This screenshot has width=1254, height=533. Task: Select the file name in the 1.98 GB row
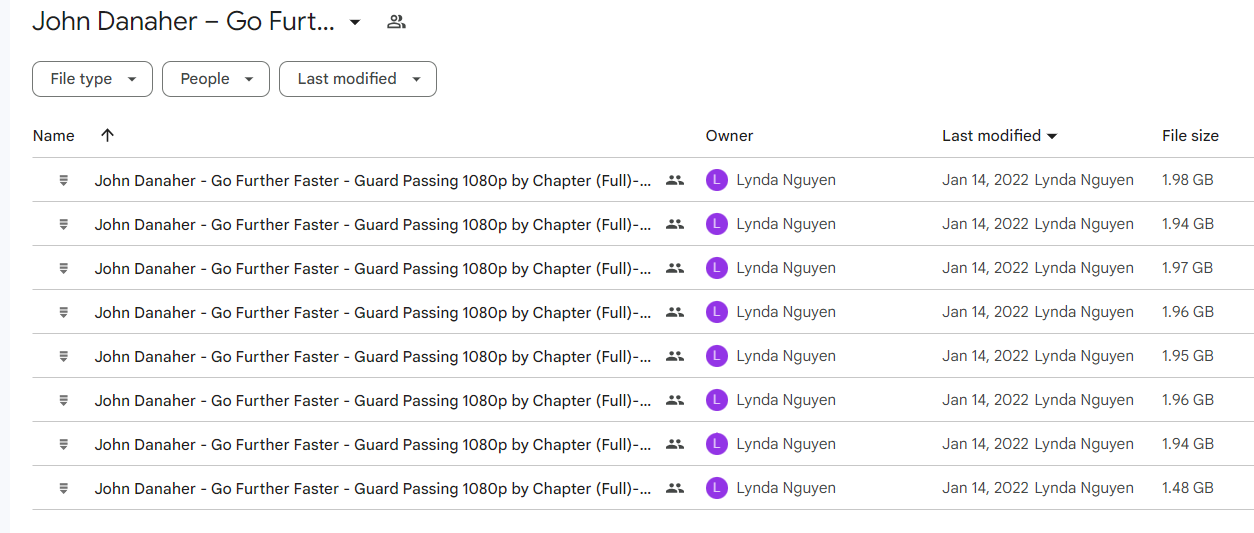tap(373, 181)
